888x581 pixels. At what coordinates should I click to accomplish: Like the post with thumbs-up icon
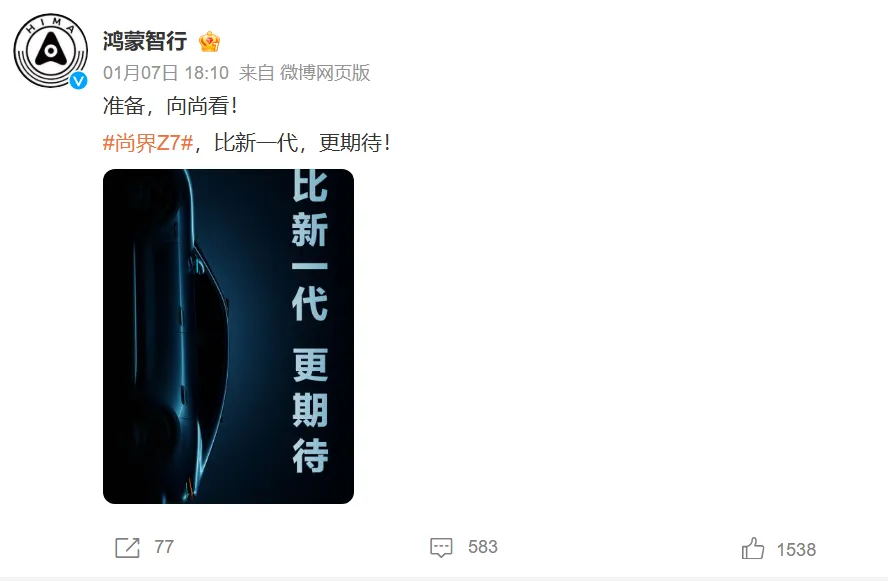click(x=753, y=548)
